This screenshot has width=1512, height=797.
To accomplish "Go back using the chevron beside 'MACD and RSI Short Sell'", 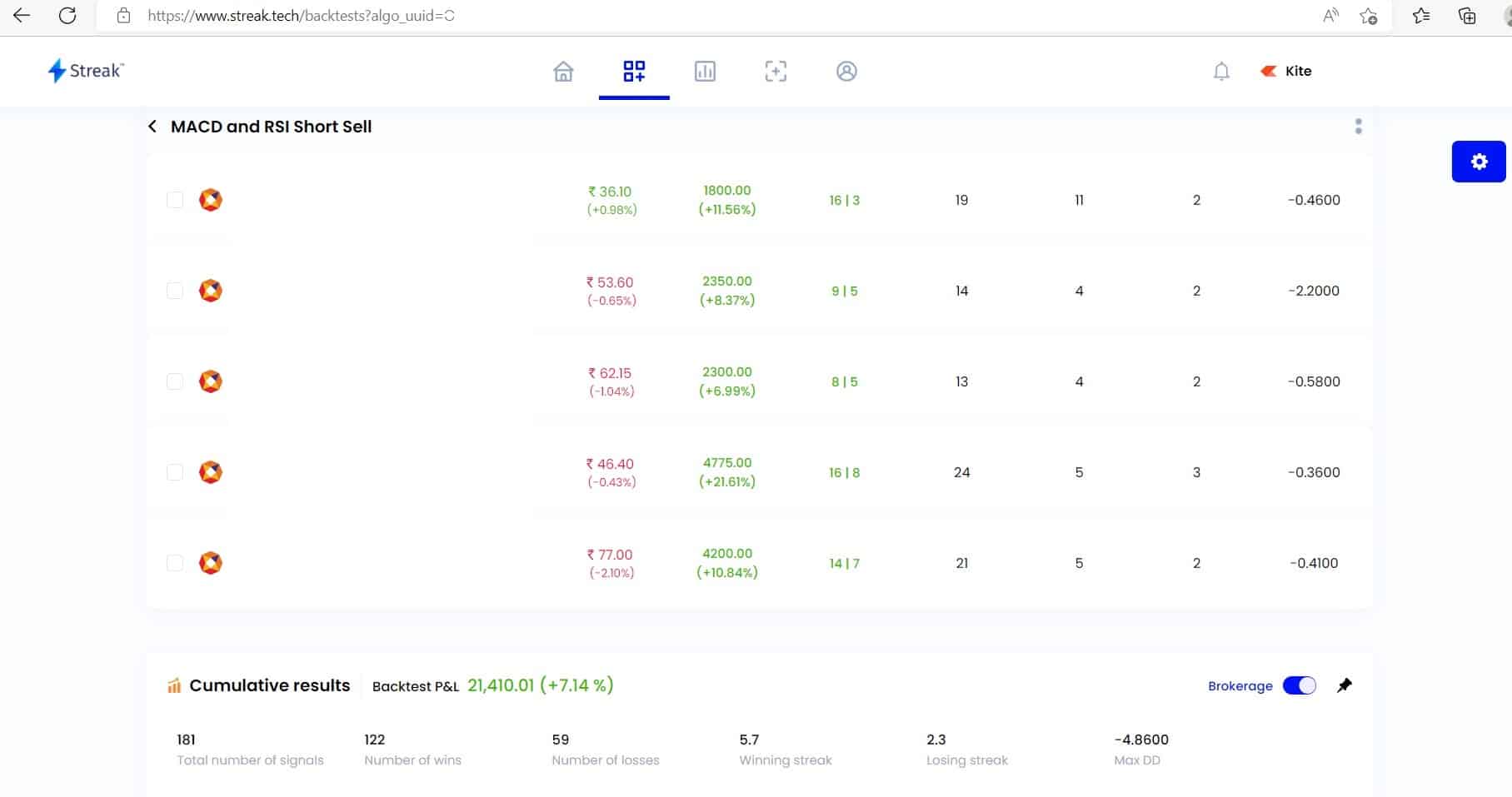I will 152,126.
